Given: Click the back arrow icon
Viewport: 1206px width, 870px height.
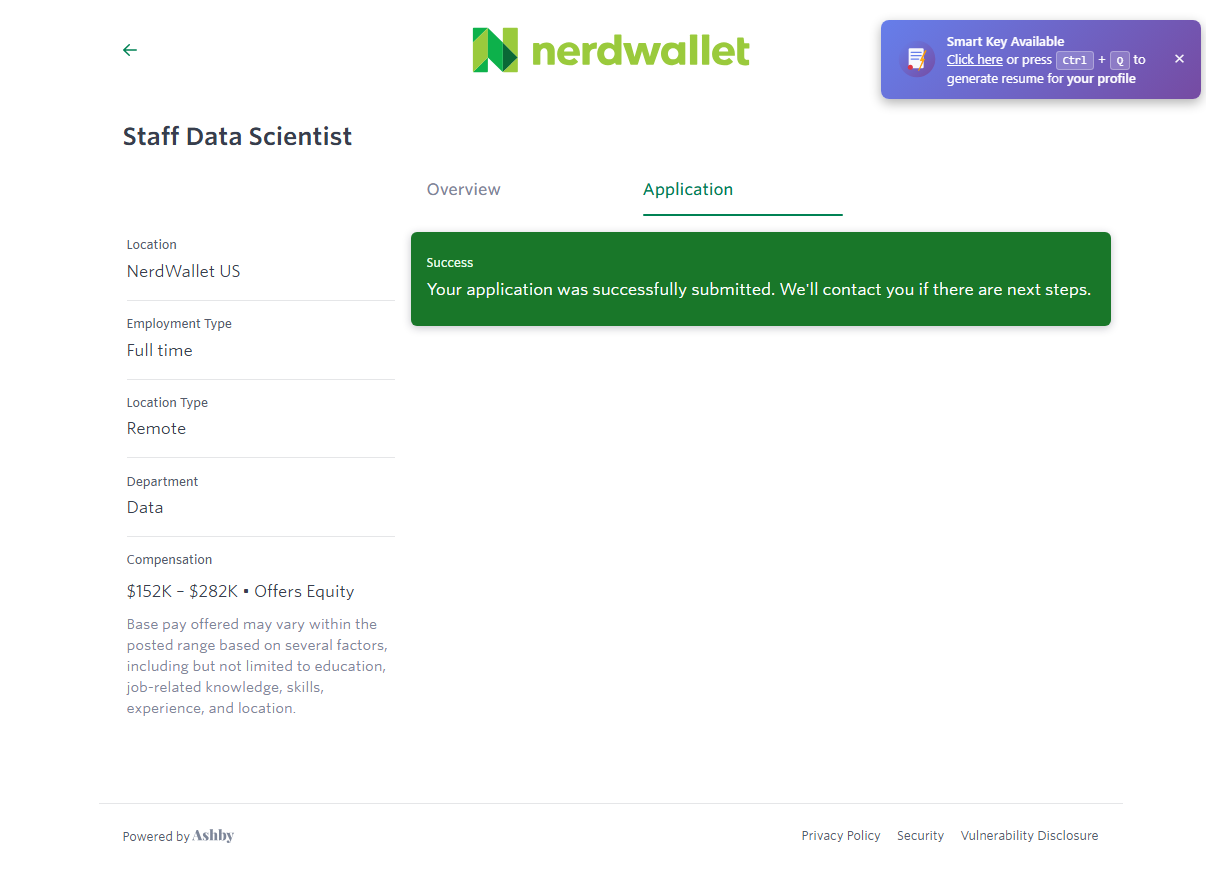Looking at the screenshot, I should (130, 50).
